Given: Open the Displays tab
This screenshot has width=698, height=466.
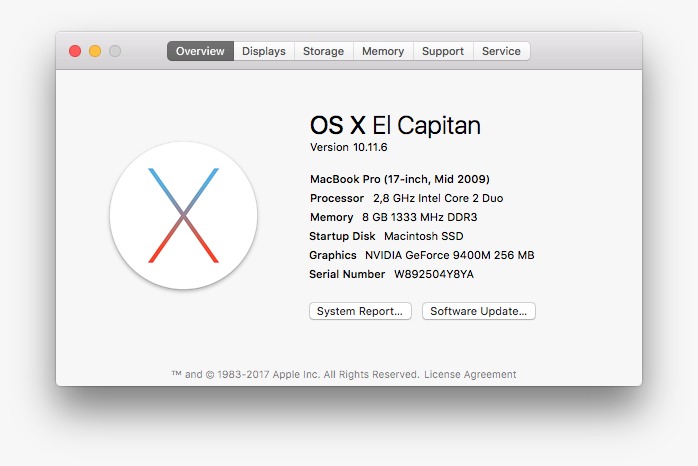Looking at the screenshot, I should click(264, 51).
